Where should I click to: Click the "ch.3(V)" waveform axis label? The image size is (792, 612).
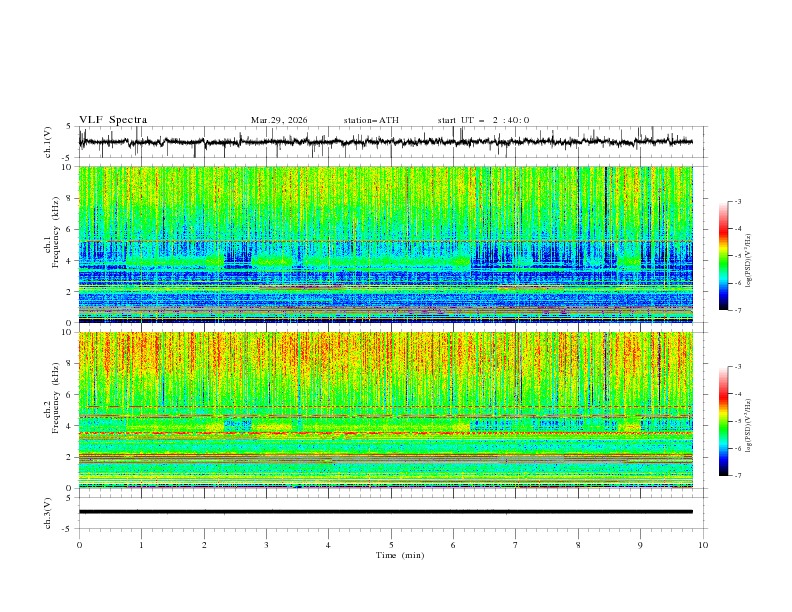pyautogui.click(x=48, y=513)
